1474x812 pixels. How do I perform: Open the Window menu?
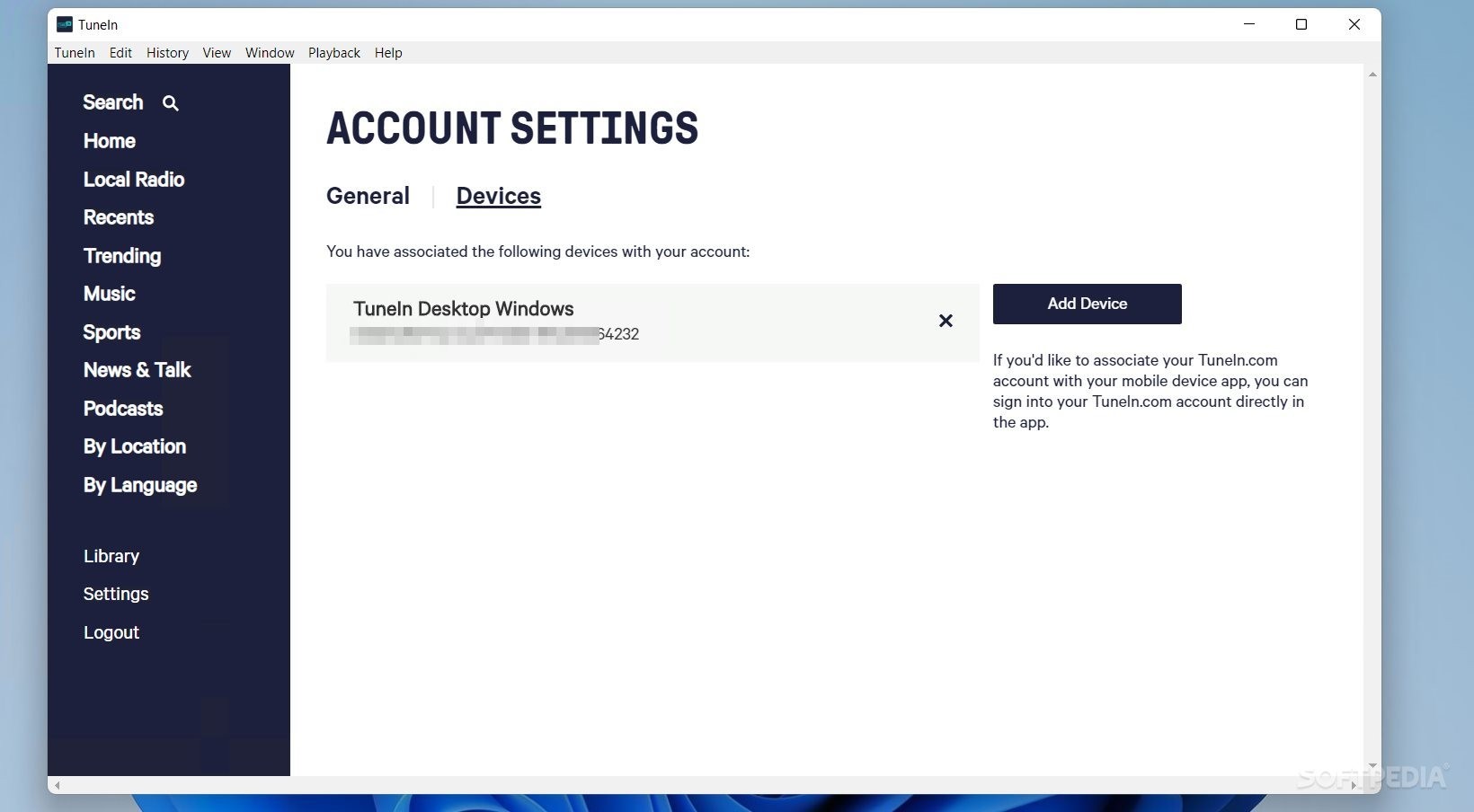[270, 53]
